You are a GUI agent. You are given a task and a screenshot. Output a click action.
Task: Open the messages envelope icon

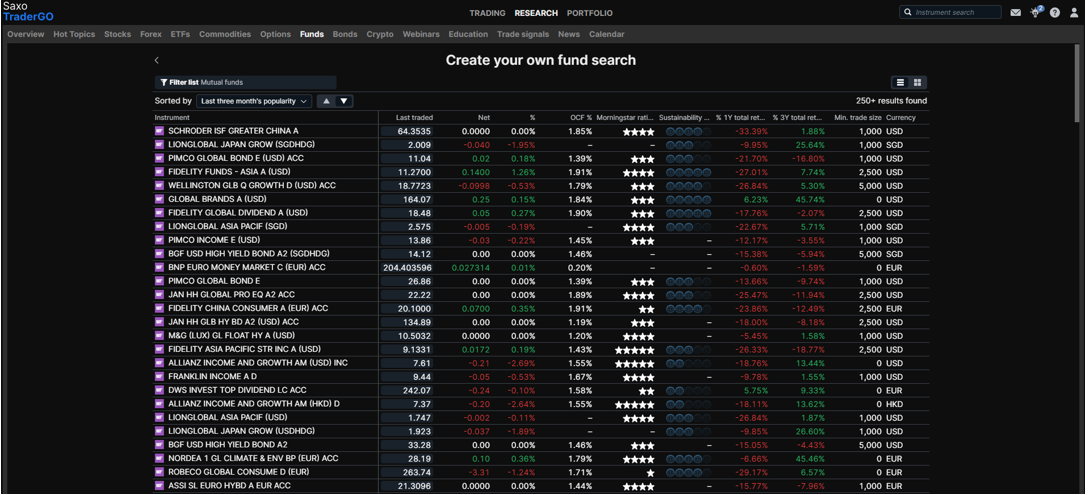pyautogui.click(x=1015, y=12)
